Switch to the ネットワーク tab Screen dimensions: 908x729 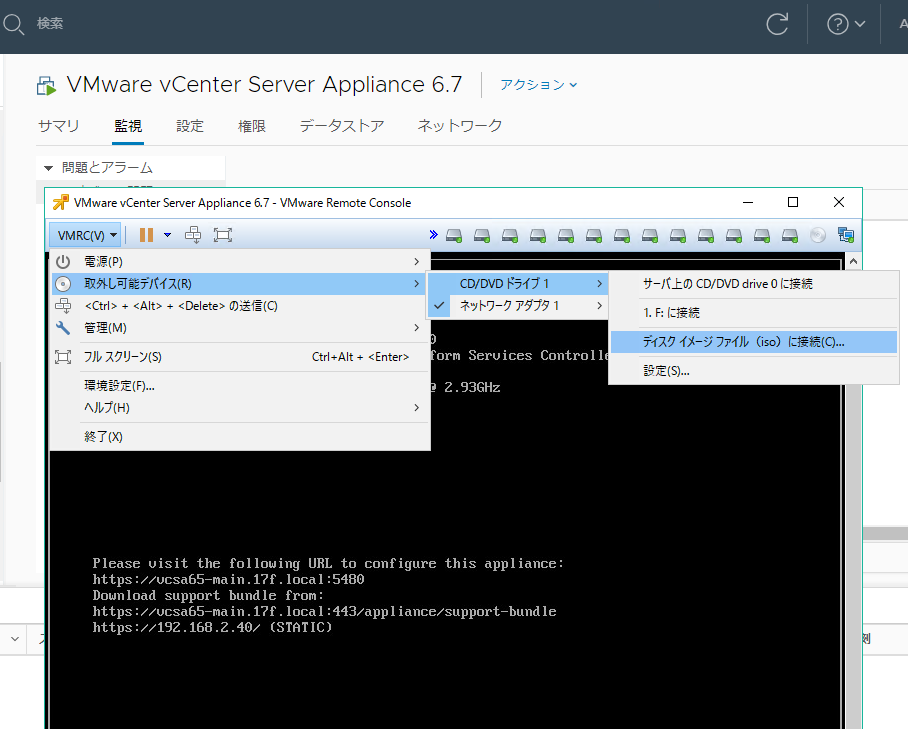click(x=460, y=126)
